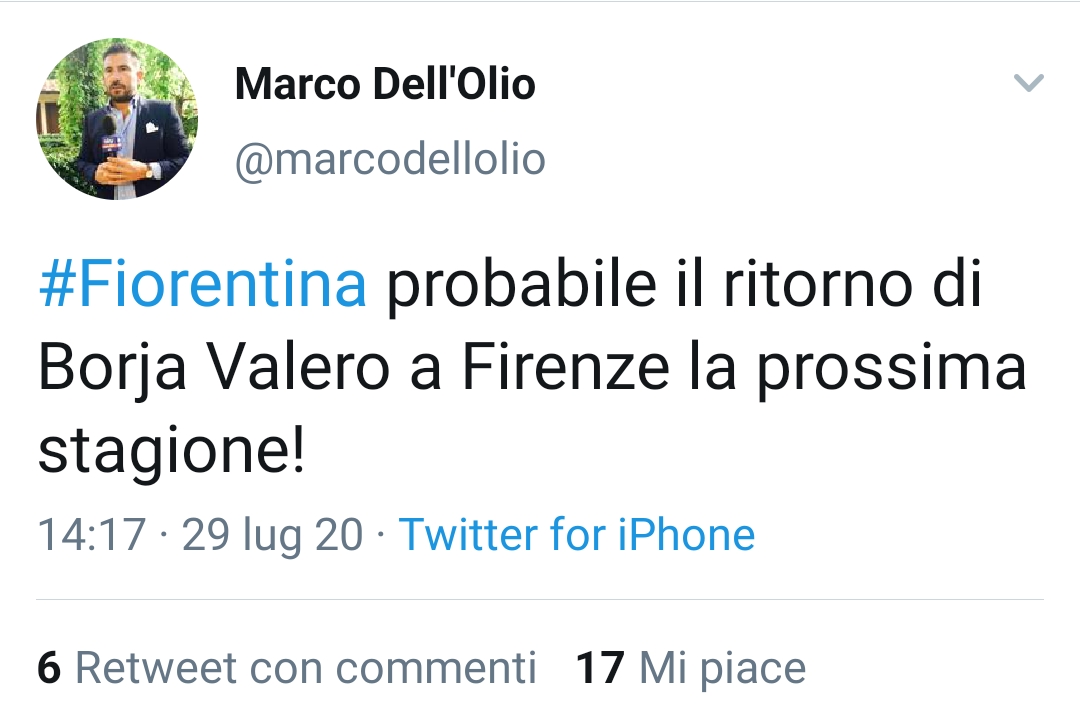Click the 29 lug 20 date

272,536
